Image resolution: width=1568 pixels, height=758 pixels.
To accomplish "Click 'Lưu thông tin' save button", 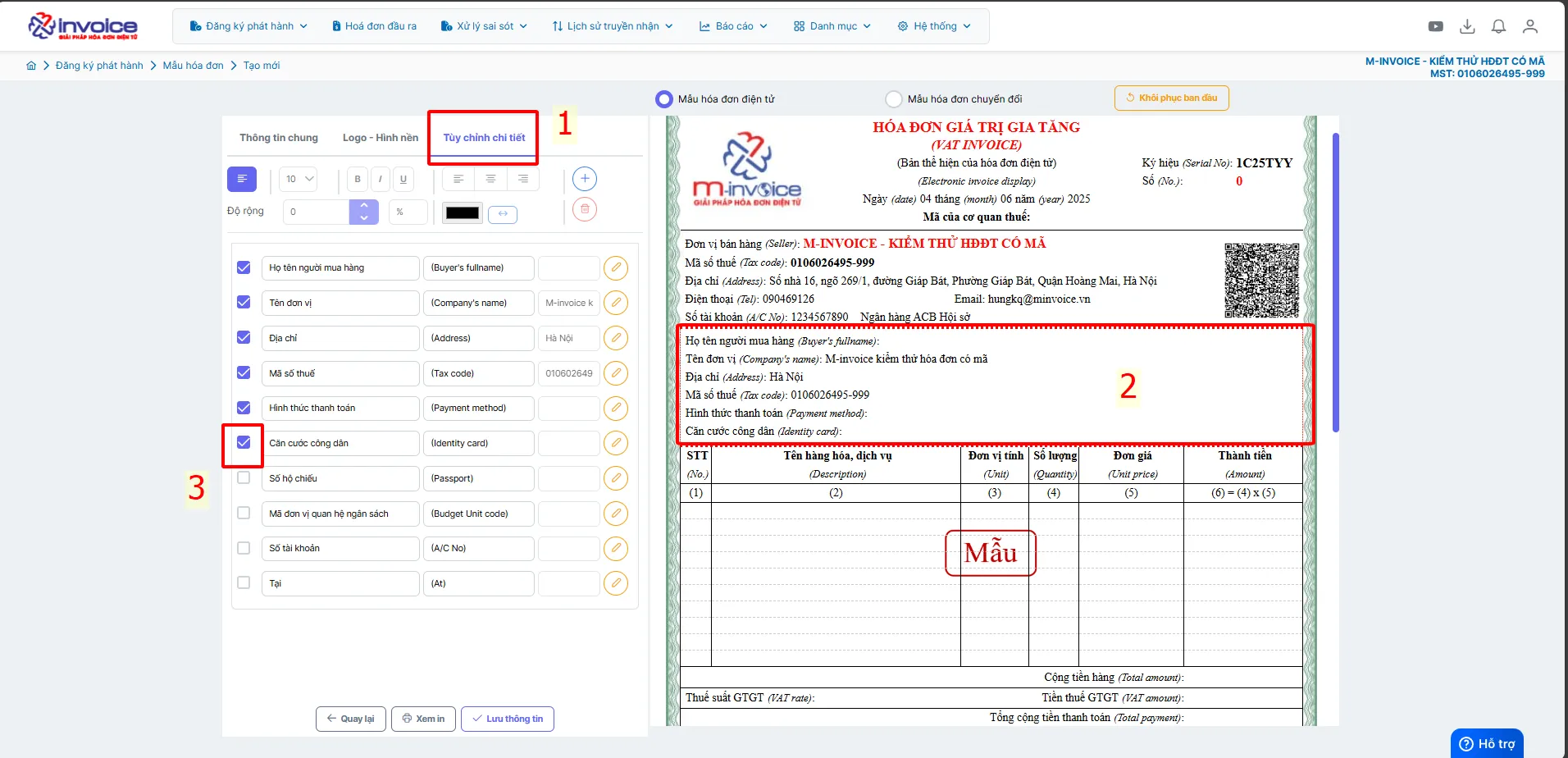I will point(508,719).
